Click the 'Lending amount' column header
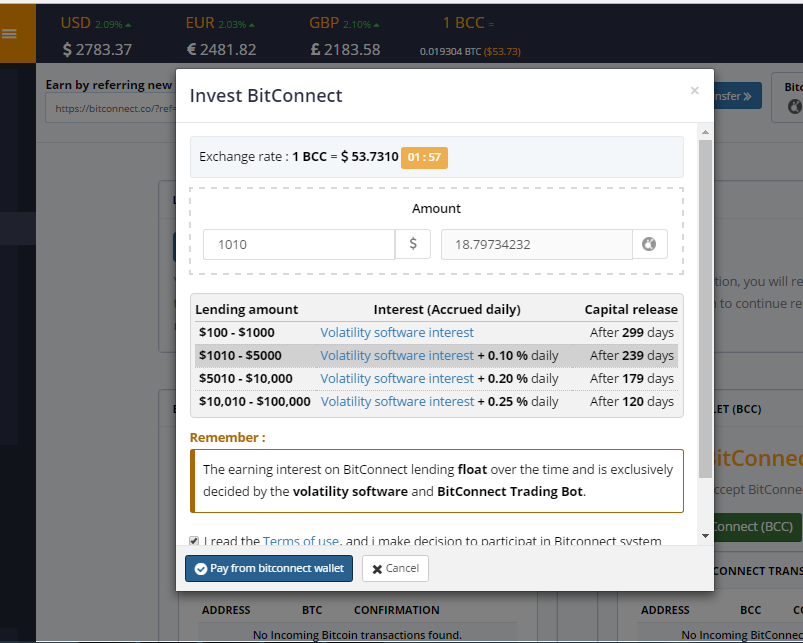803x643 pixels. click(246, 309)
